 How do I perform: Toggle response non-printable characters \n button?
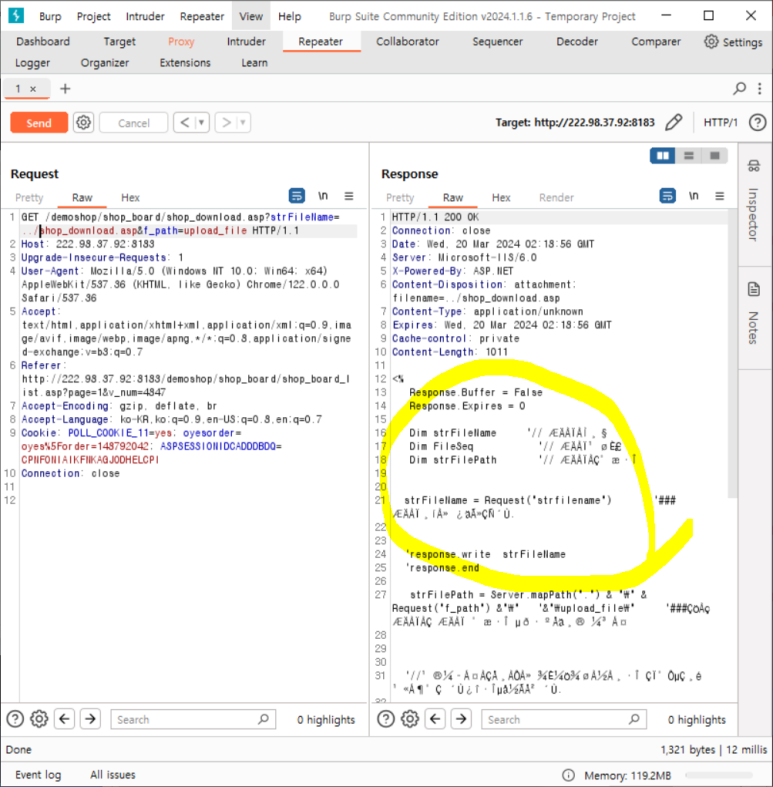coord(693,196)
